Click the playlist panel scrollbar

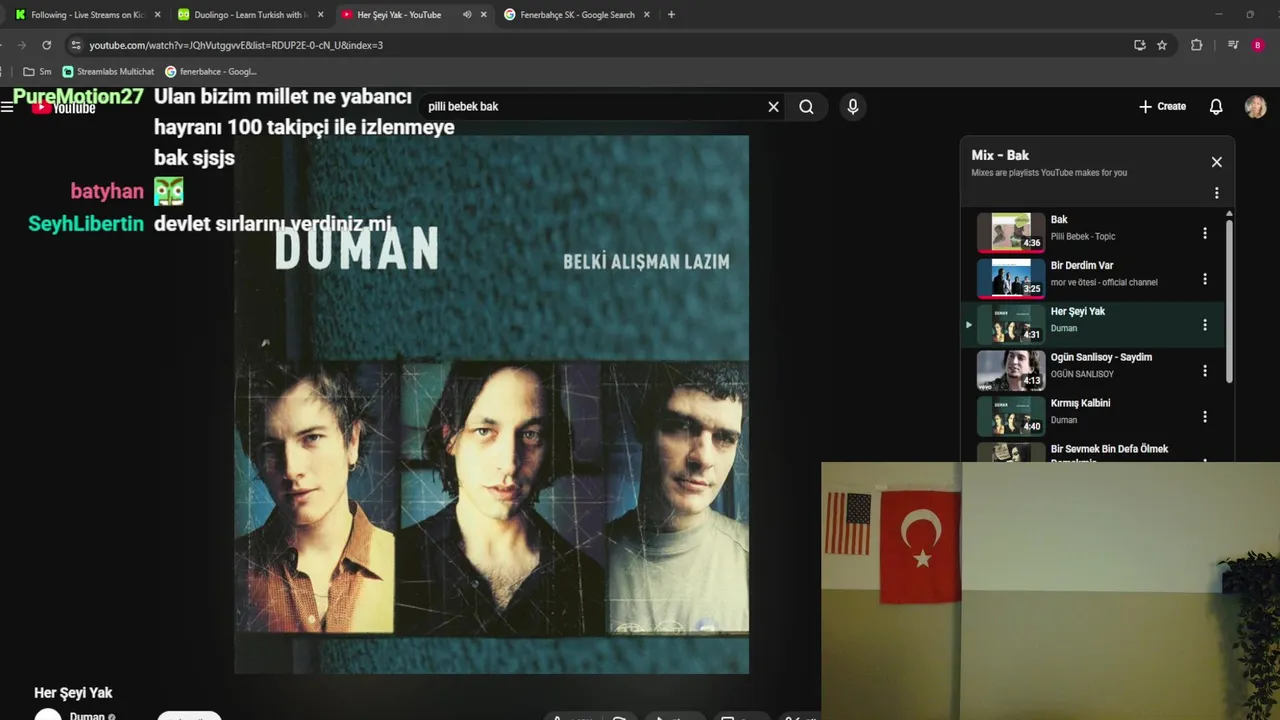(x=1229, y=300)
